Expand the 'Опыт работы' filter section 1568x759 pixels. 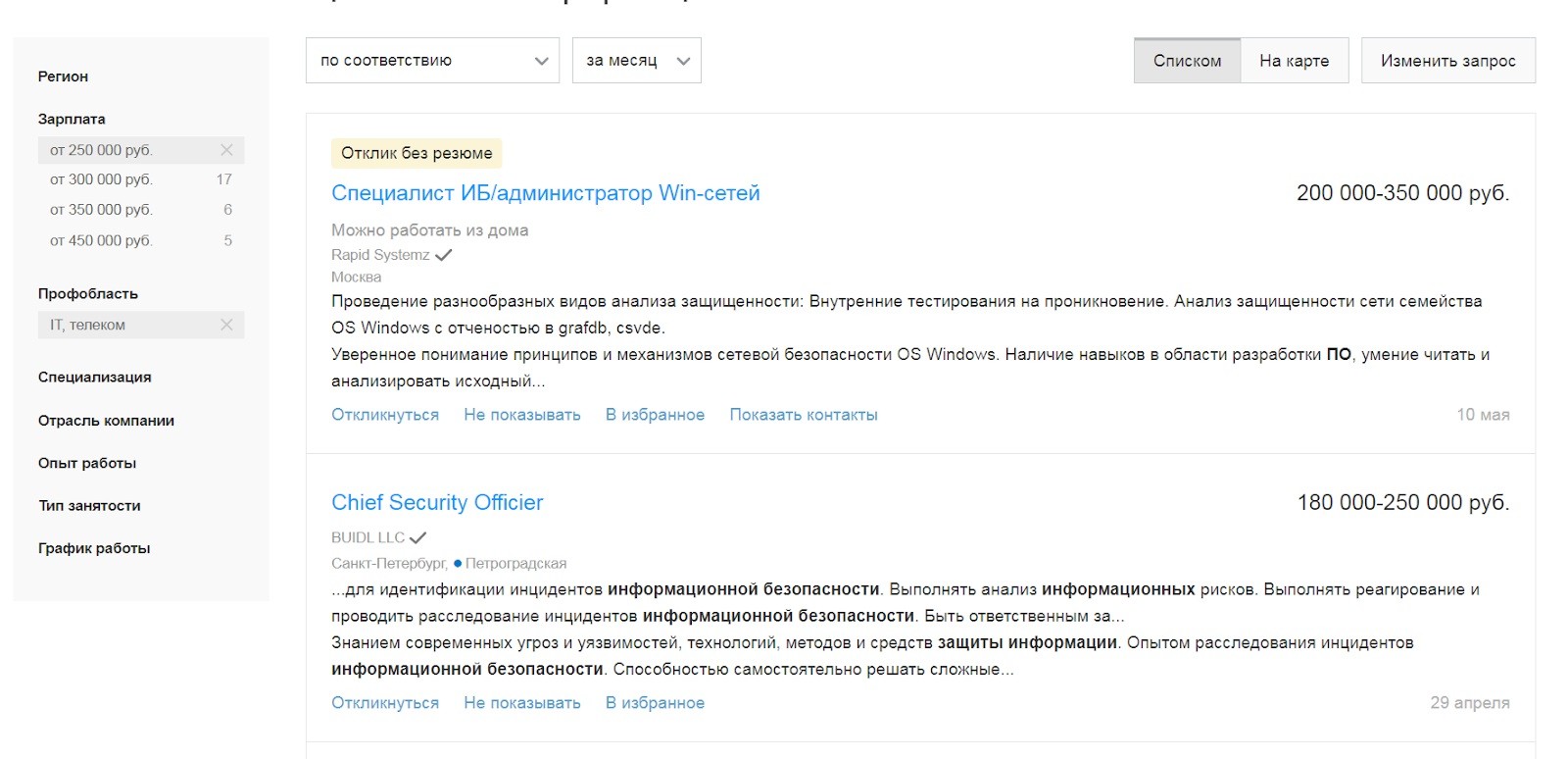pos(86,462)
